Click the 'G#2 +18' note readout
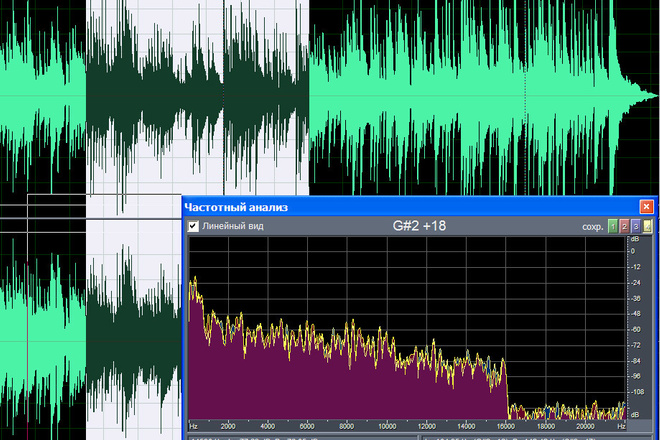 pos(419,226)
